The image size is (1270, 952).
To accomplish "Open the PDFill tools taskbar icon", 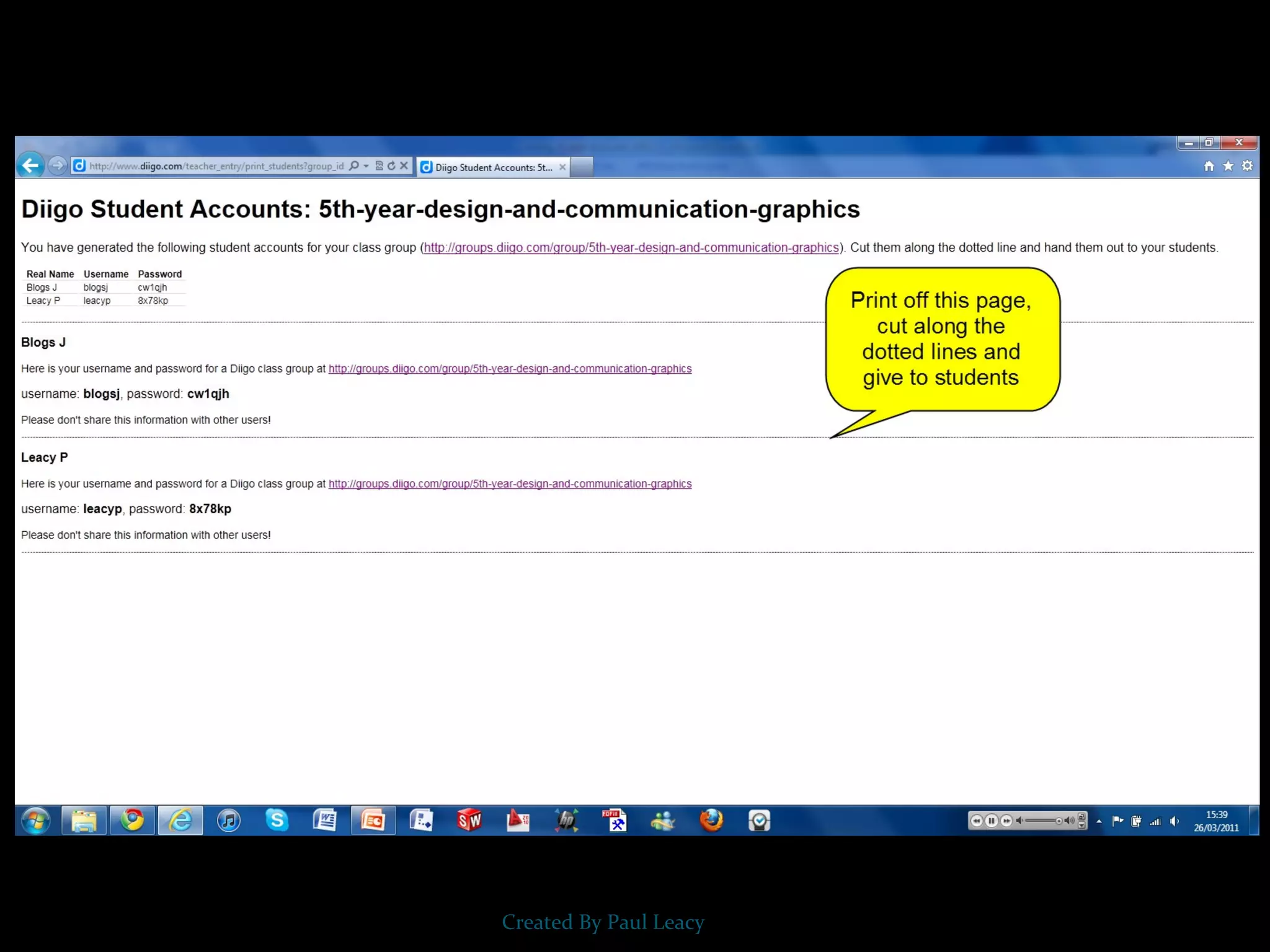I will [x=615, y=821].
